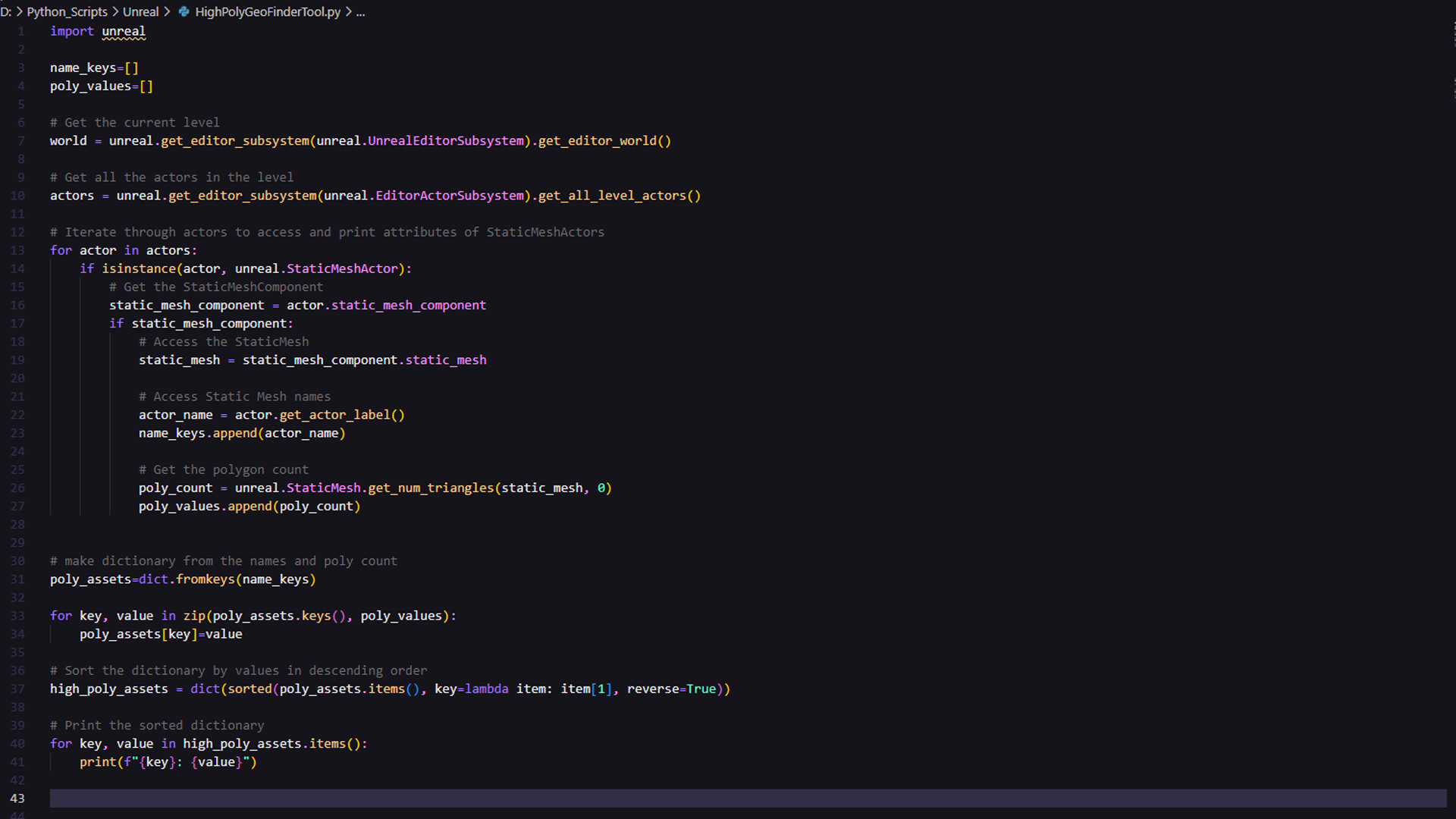The height and width of the screenshot is (819, 1456).
Task: Open the Unreal breadcrumb folder
Action: point(141,11)
